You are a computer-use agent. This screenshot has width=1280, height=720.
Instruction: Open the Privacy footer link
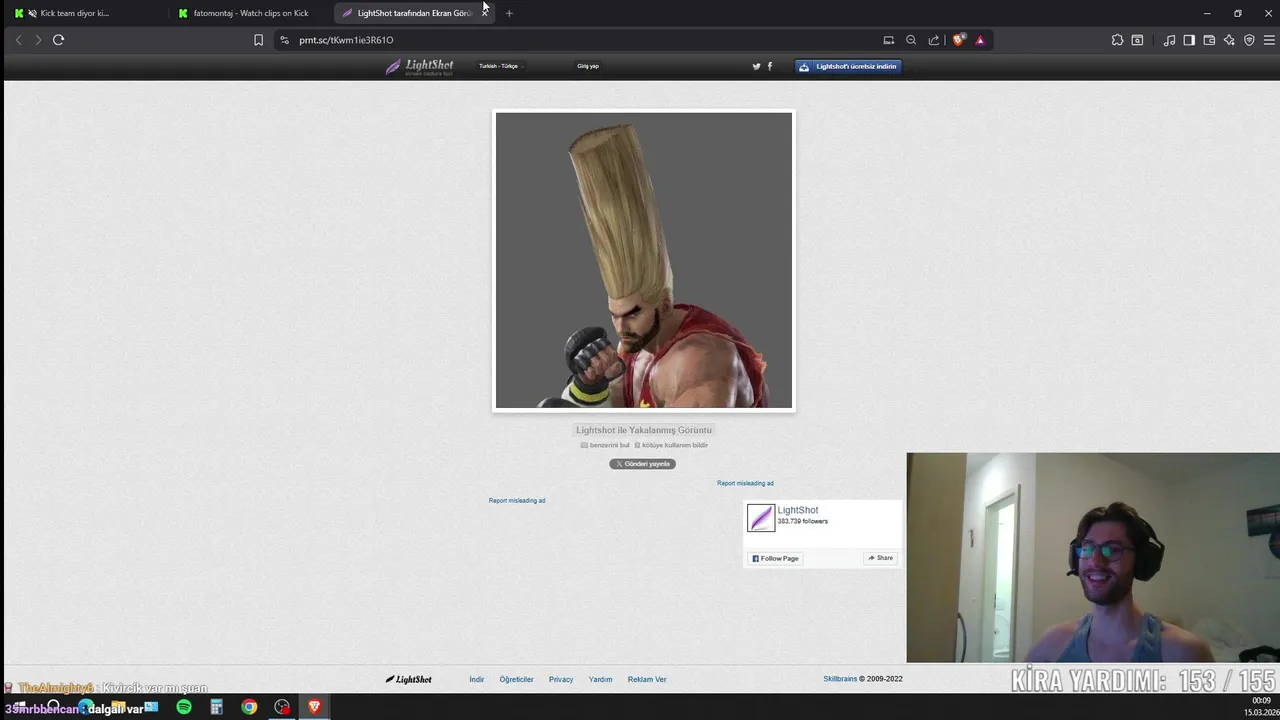561,679
